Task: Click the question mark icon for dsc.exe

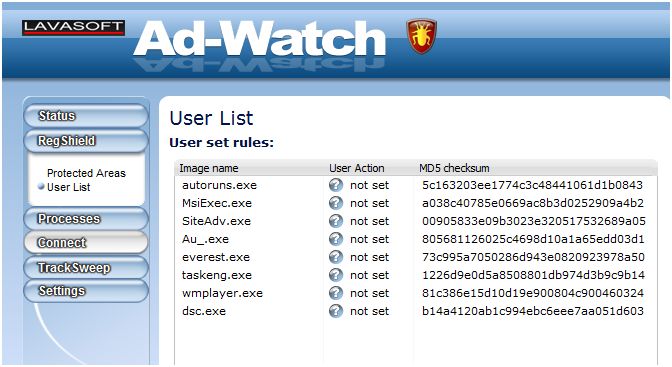Action: (336, 311)
